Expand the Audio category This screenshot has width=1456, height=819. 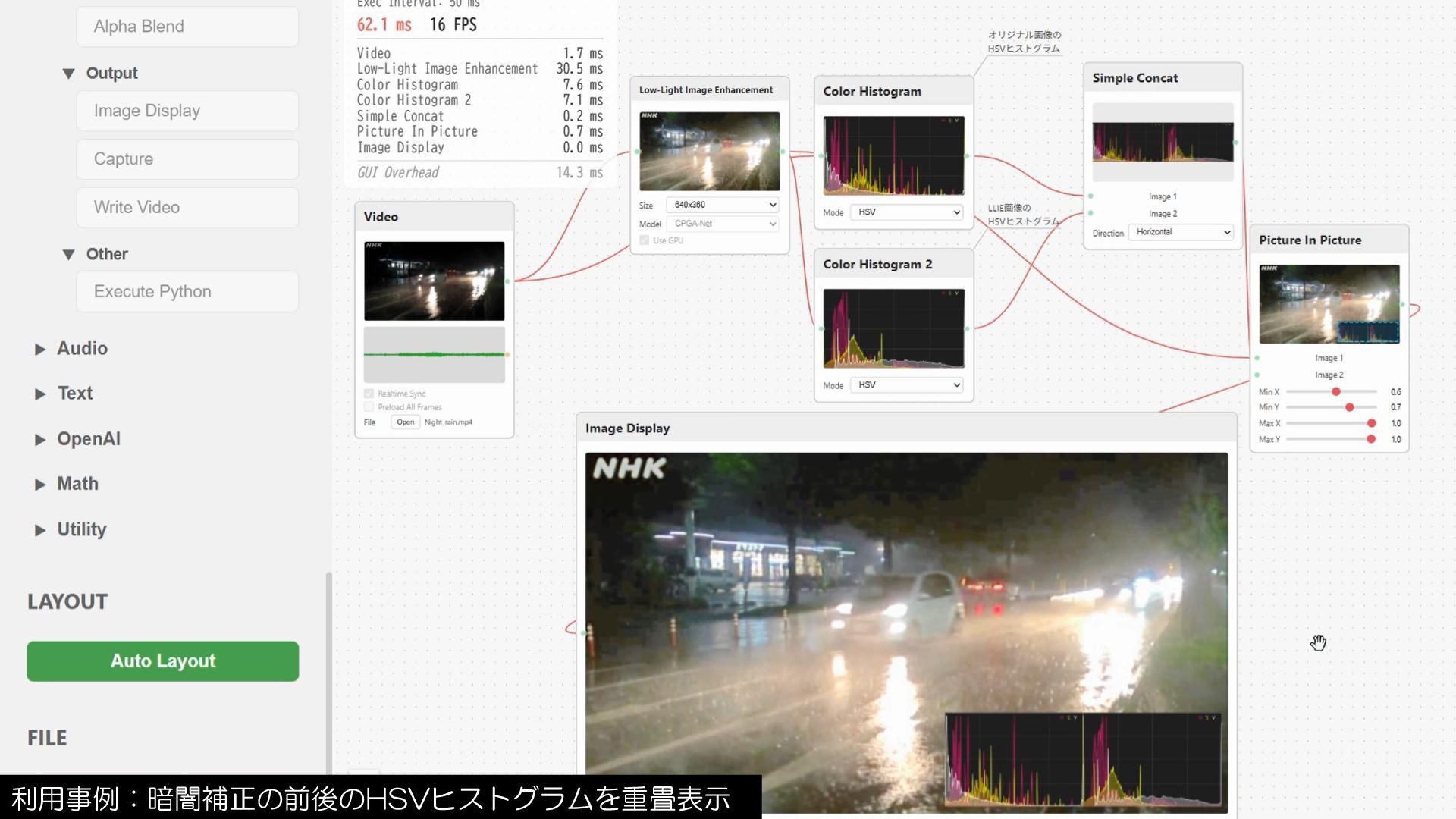pos(40,349)
